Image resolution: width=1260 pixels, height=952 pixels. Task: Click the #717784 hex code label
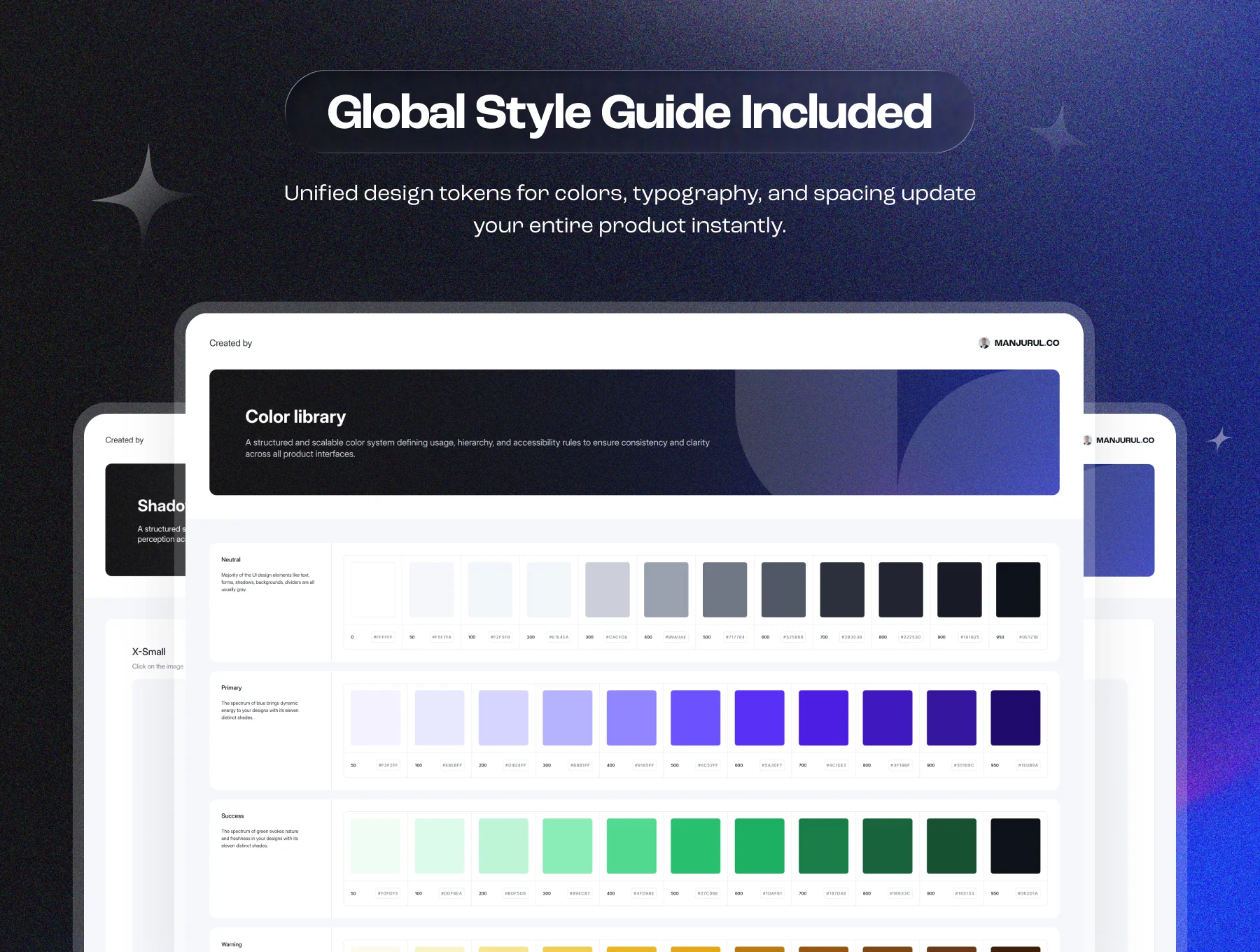735,637
